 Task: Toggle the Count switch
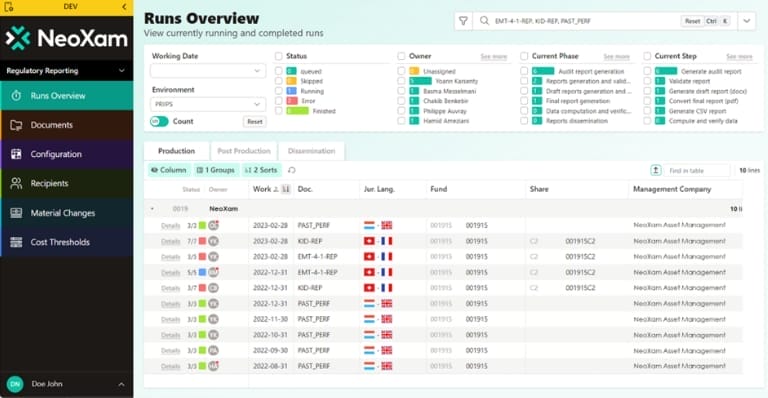[159, 121]
